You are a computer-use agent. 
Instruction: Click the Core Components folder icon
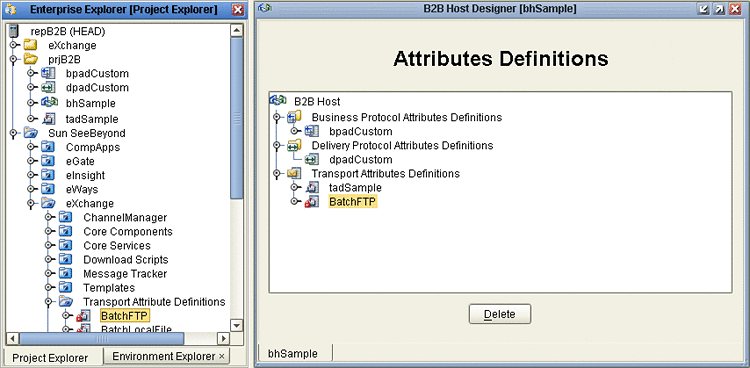[x=66, y=232]
